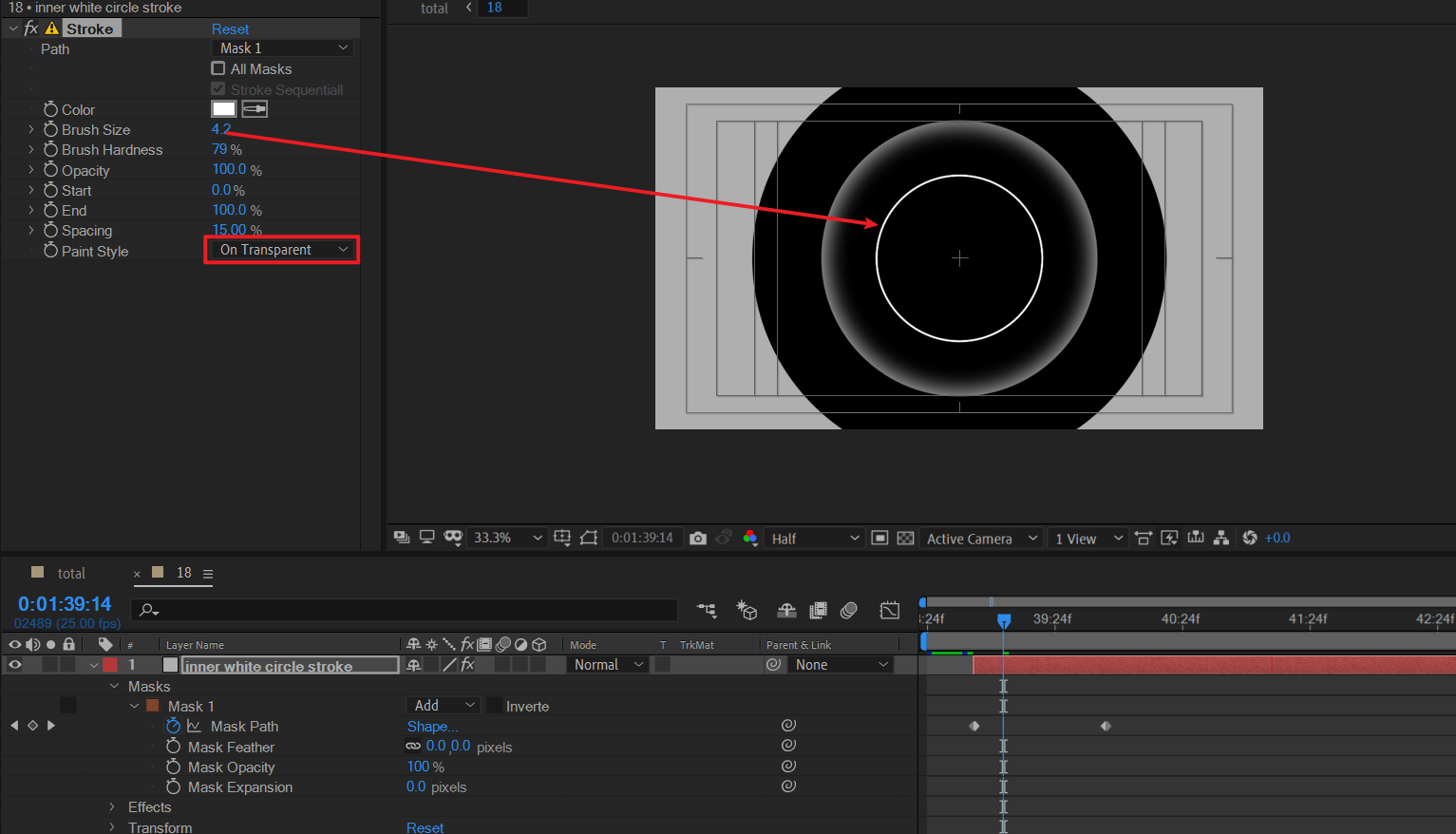
Task: Toggle the Transparency Grid checkerboard button
Action: point(906,538)
